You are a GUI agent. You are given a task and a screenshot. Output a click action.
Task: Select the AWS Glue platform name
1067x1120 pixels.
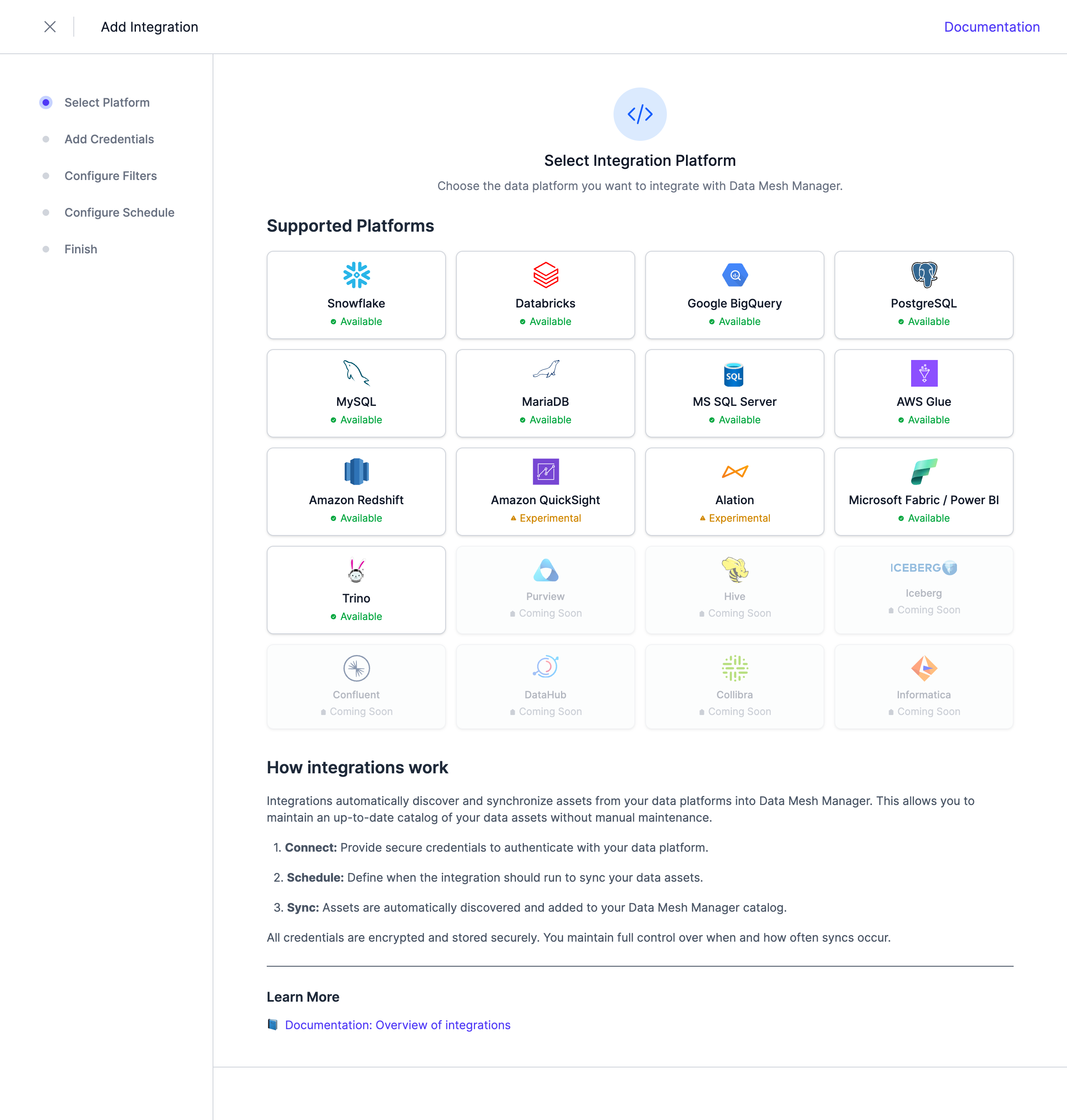click(924, 401)
